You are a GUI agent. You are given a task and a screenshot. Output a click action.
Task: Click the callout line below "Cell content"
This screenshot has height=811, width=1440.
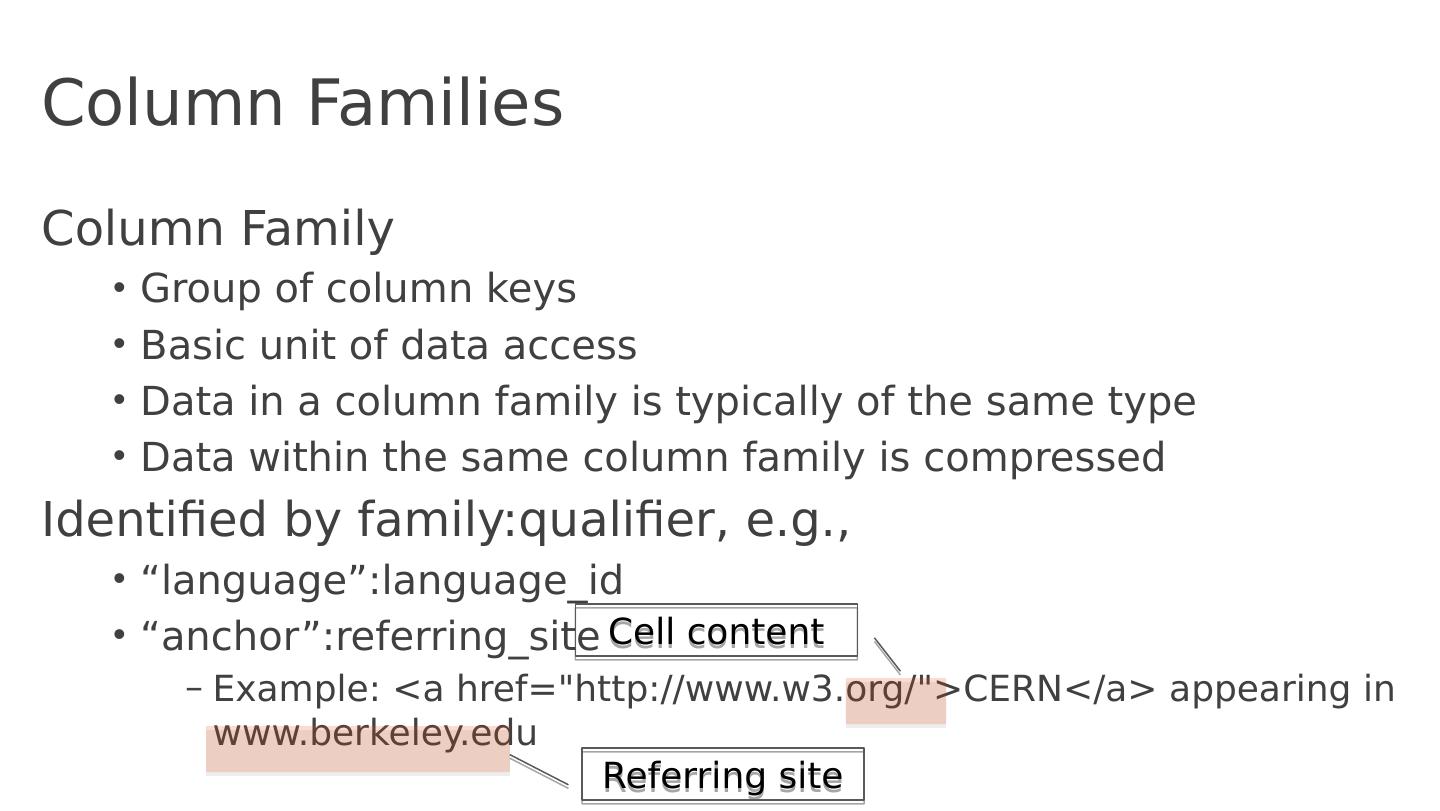click(887, 655)
